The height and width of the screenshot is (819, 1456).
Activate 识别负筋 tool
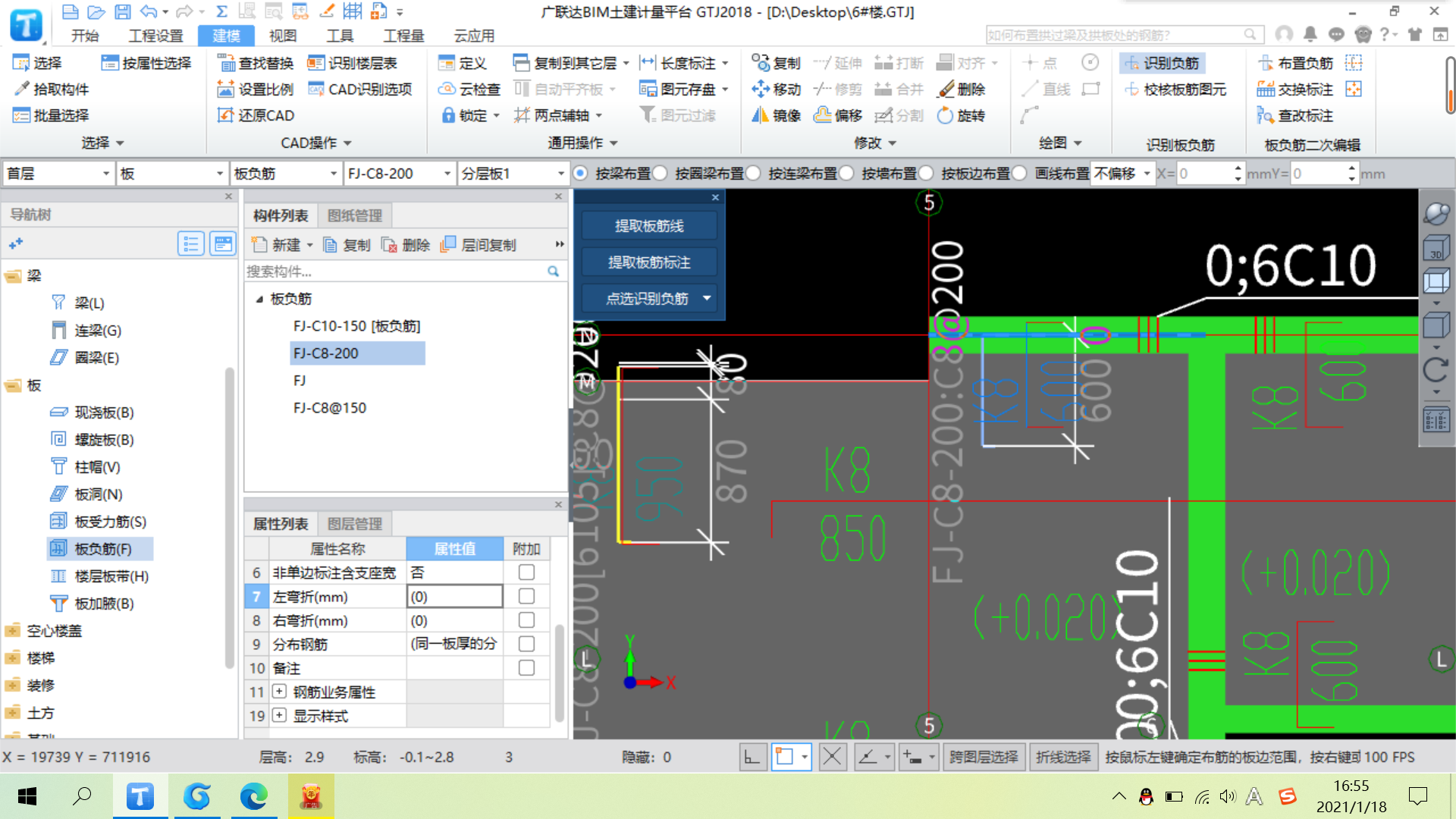[x=1162, y=63]
